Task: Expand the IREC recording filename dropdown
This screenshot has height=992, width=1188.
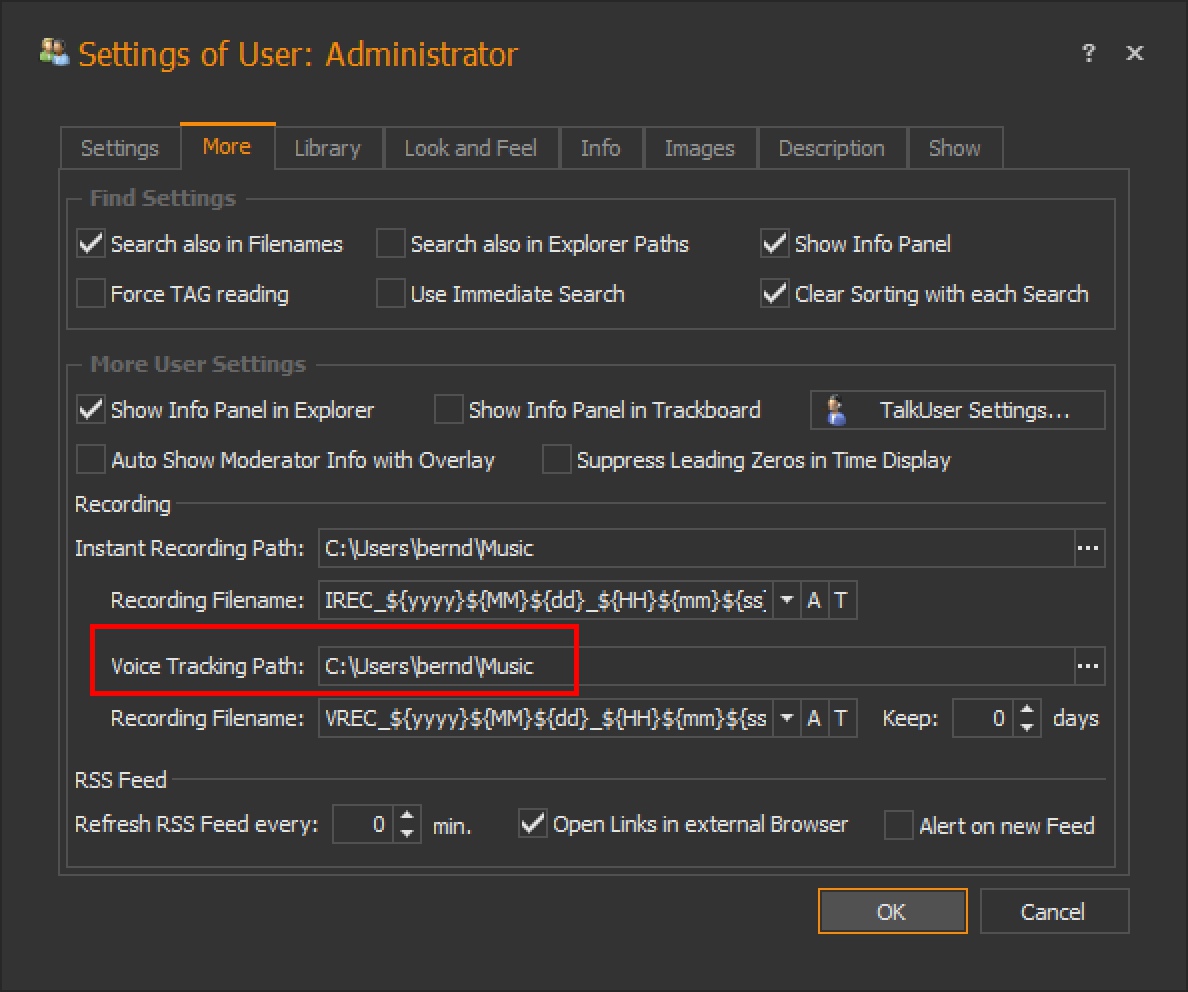Action: tap(786, 601)
